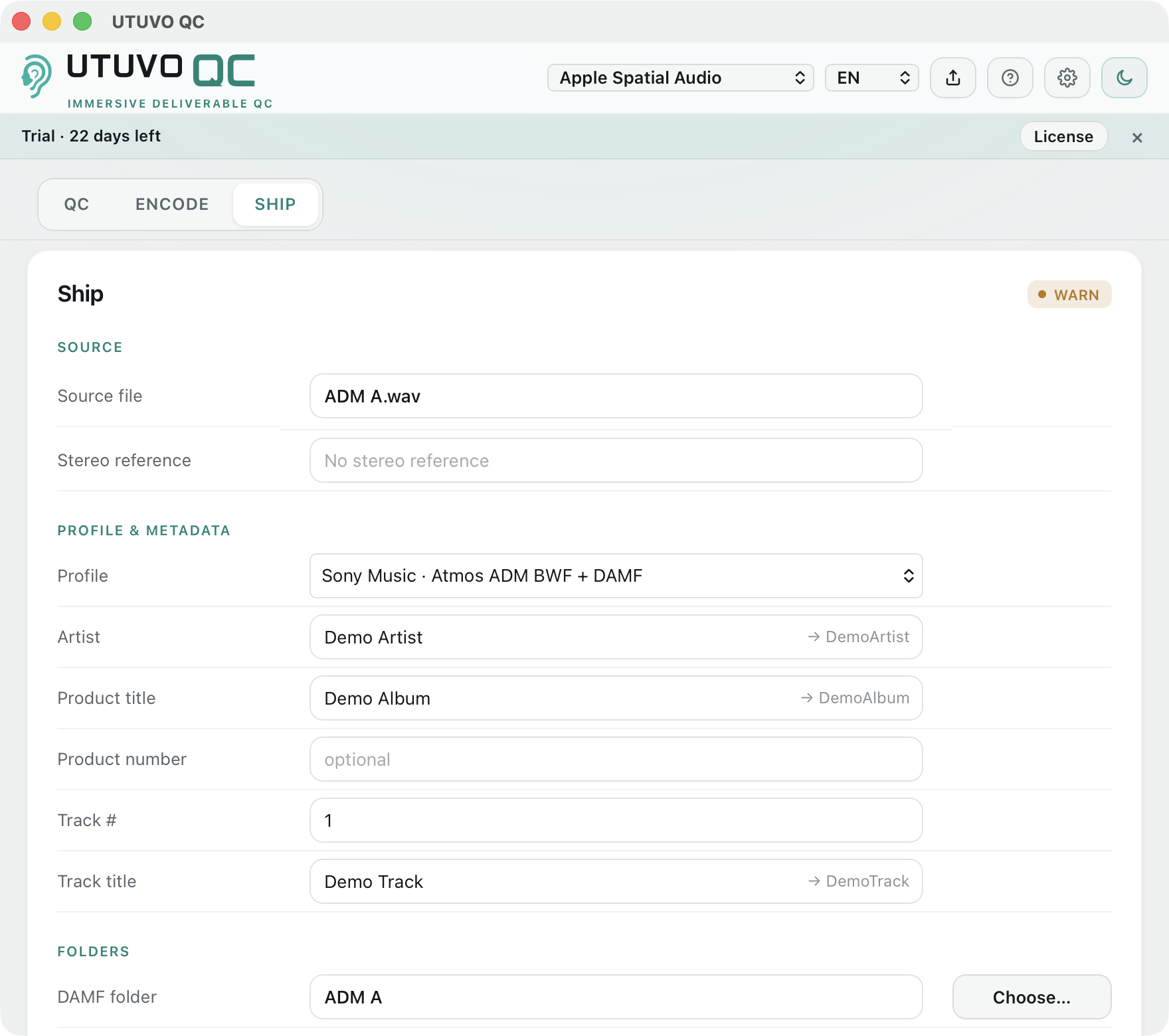
Task: Click the UTUVO ear logo icon
Action: [x=36, y=76]
